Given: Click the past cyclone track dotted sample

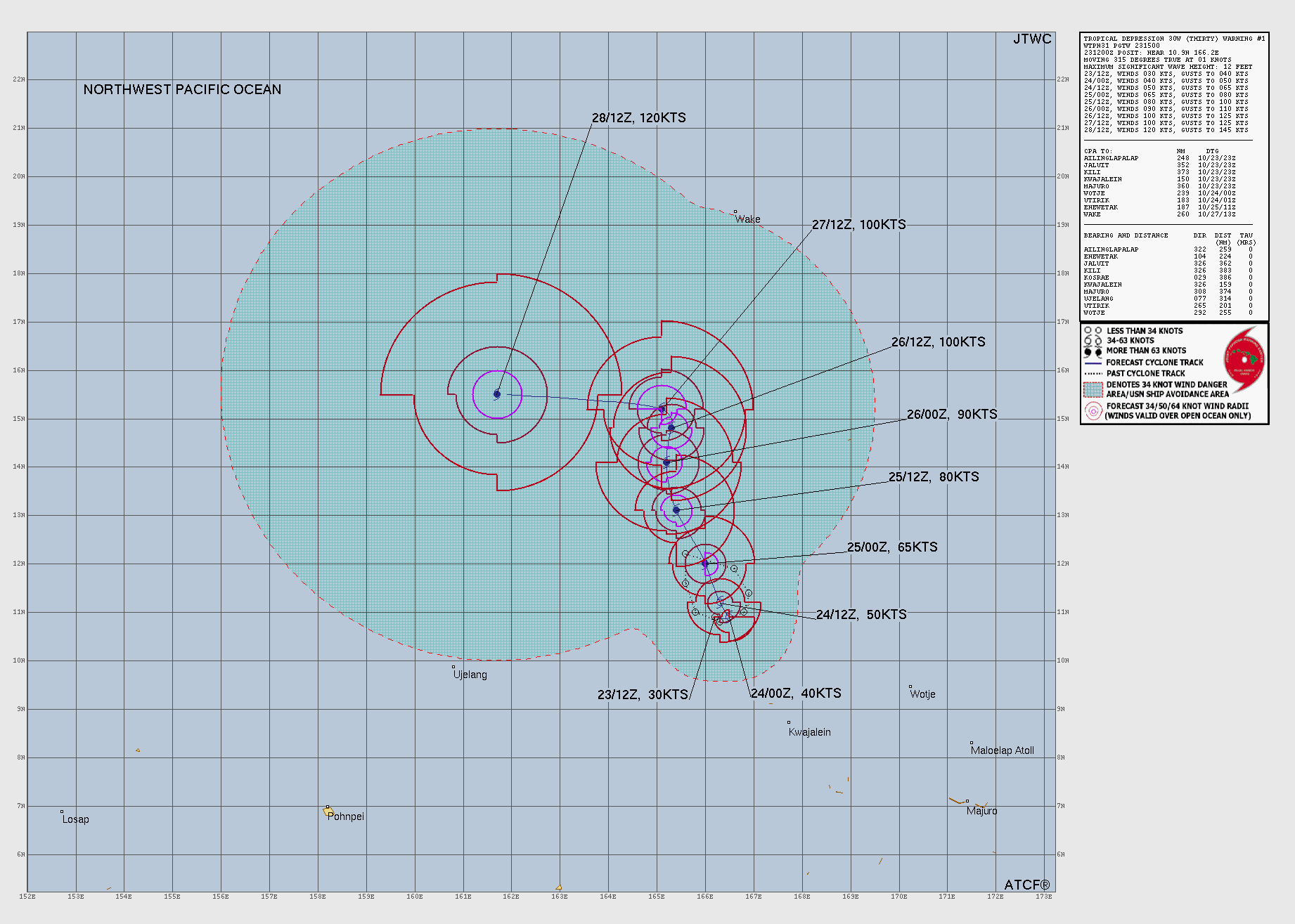Looking at the screenshot, I should (x=1093, y=374).
